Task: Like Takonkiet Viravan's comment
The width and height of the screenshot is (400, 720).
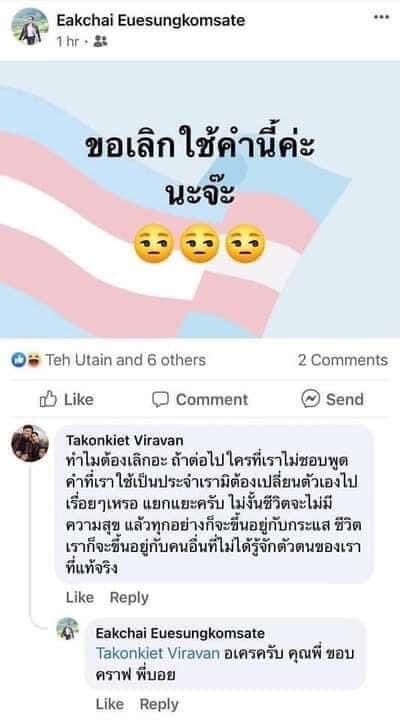Action: pyautogui.click(x=79, y=597)
